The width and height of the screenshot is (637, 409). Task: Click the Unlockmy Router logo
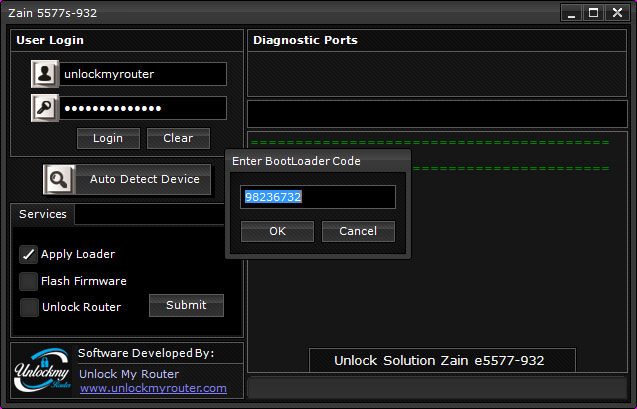pos(42,370)
